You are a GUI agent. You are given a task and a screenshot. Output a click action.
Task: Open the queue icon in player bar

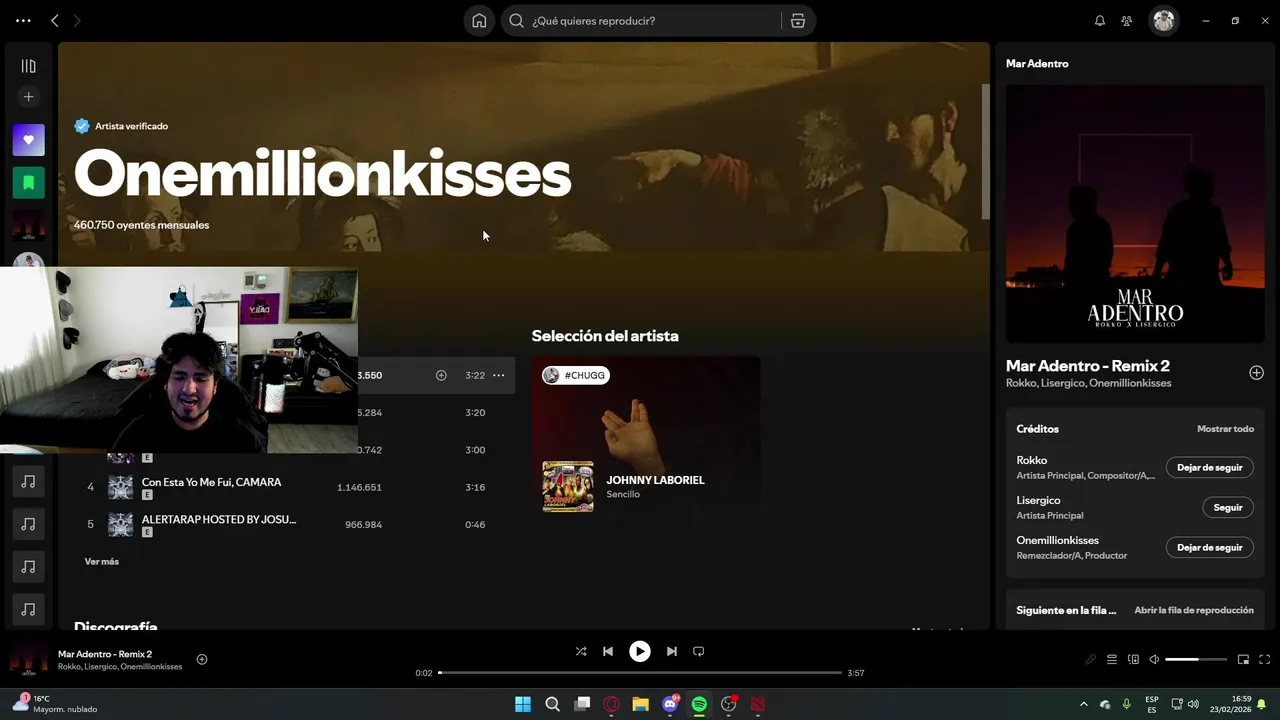(1112, 659)
